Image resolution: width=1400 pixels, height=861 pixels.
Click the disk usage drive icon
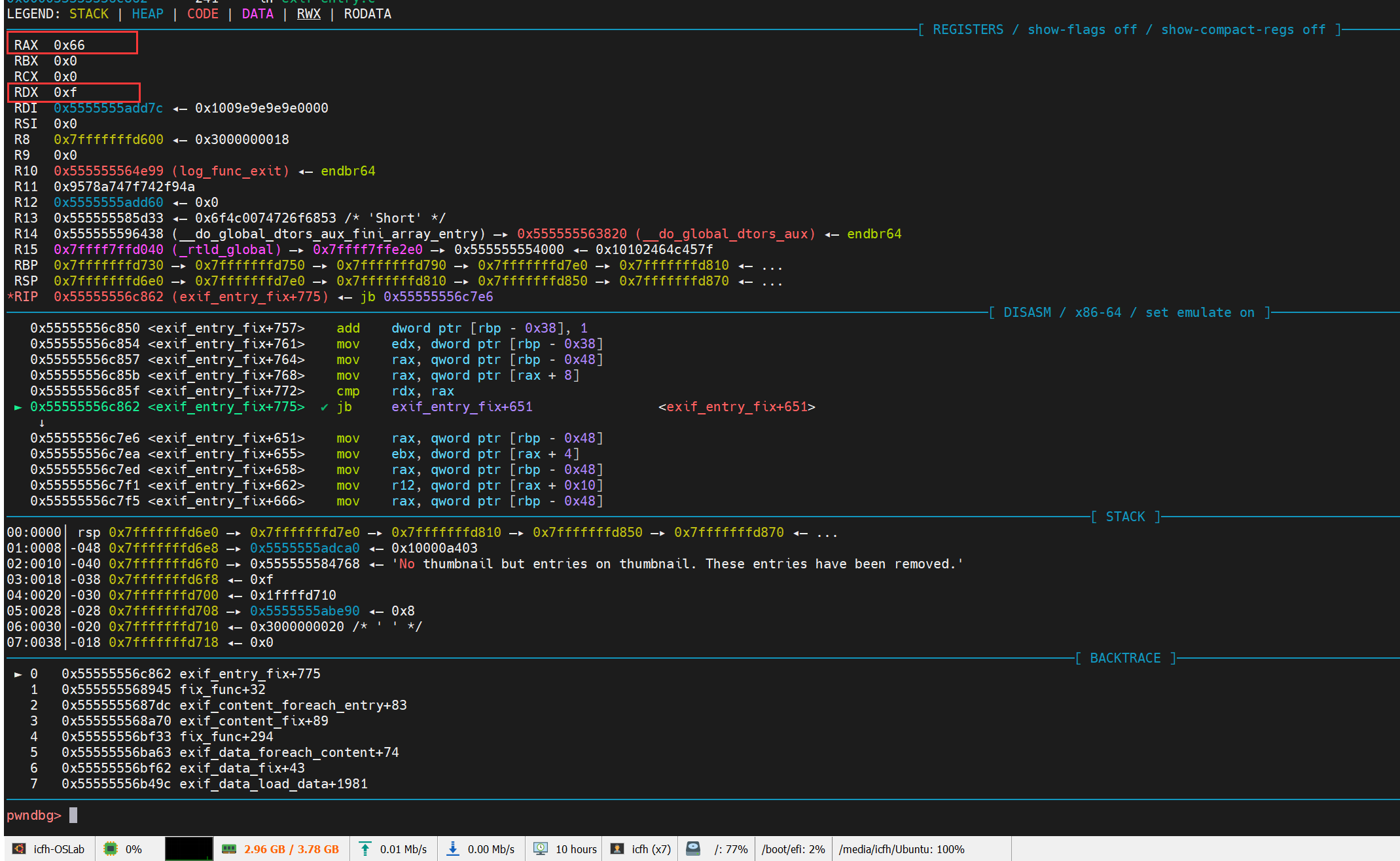click(x=693, y=849)
